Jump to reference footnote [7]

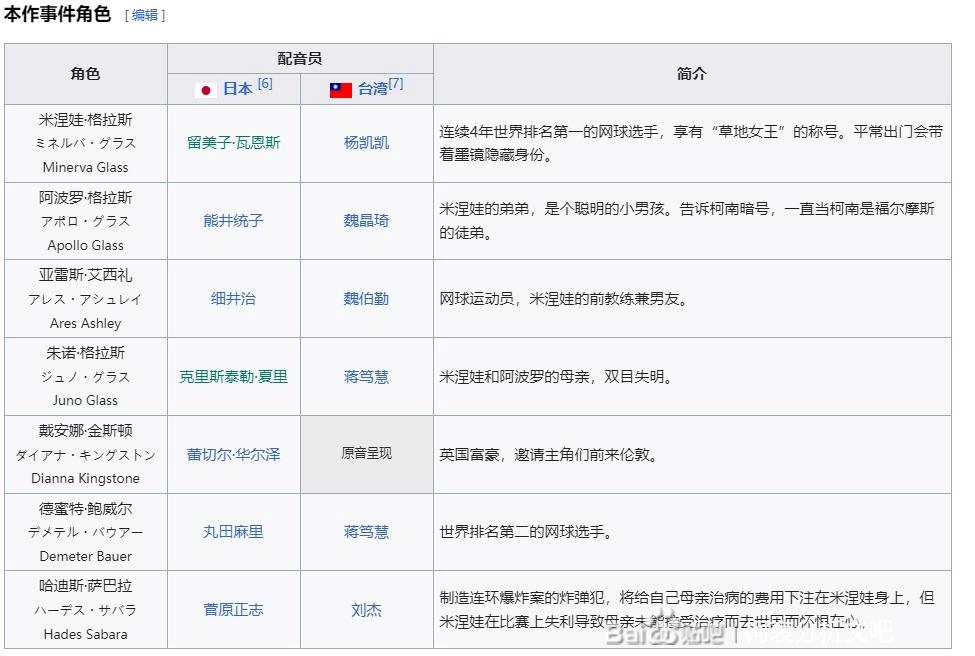coord(396,84)
